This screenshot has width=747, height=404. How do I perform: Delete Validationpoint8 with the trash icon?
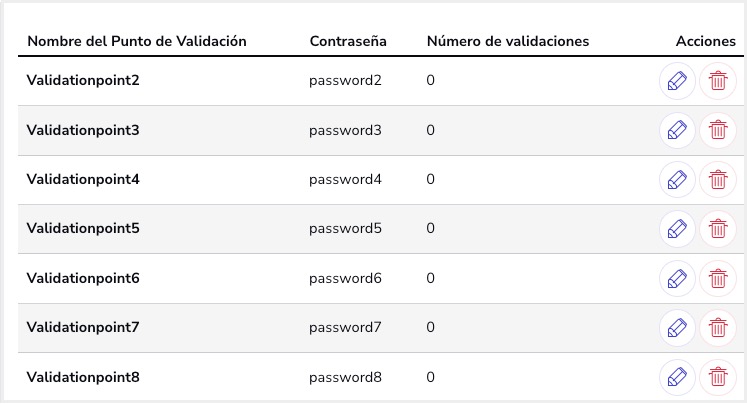point(718,377)
